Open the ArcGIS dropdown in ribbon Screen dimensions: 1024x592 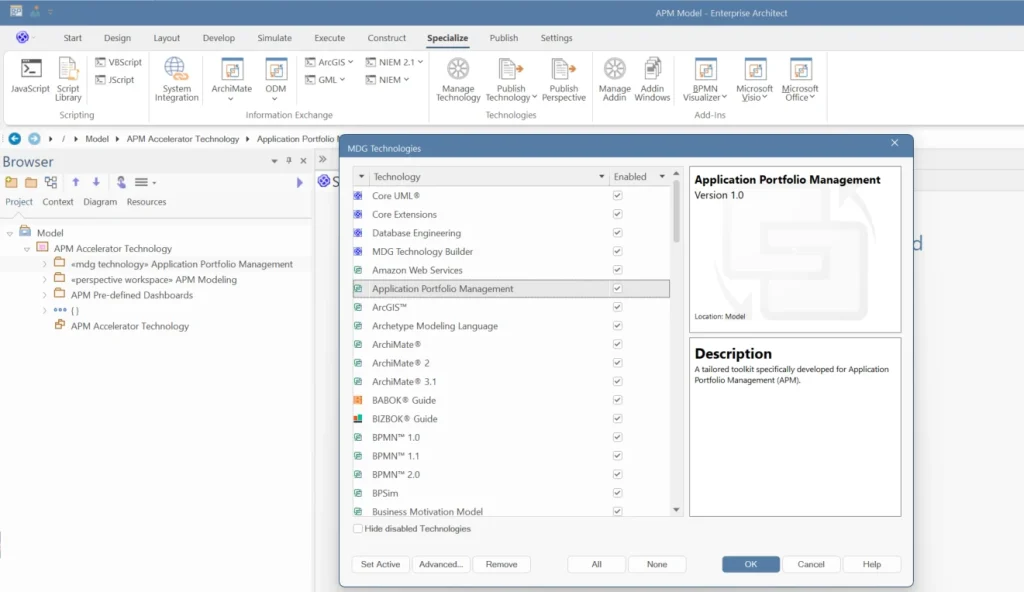pos(351,62)
